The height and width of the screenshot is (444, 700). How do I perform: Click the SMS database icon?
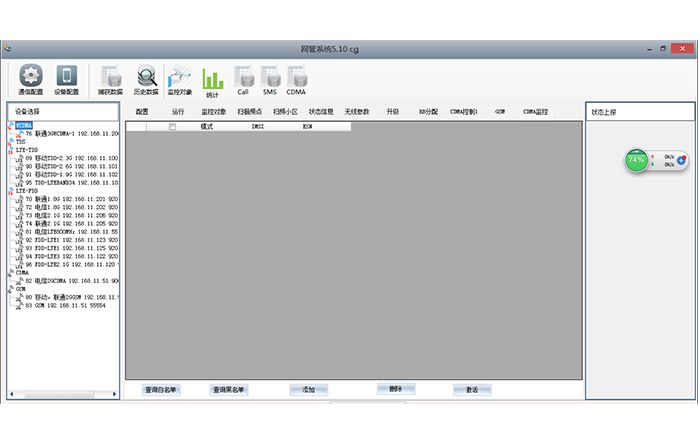[270, 78]
